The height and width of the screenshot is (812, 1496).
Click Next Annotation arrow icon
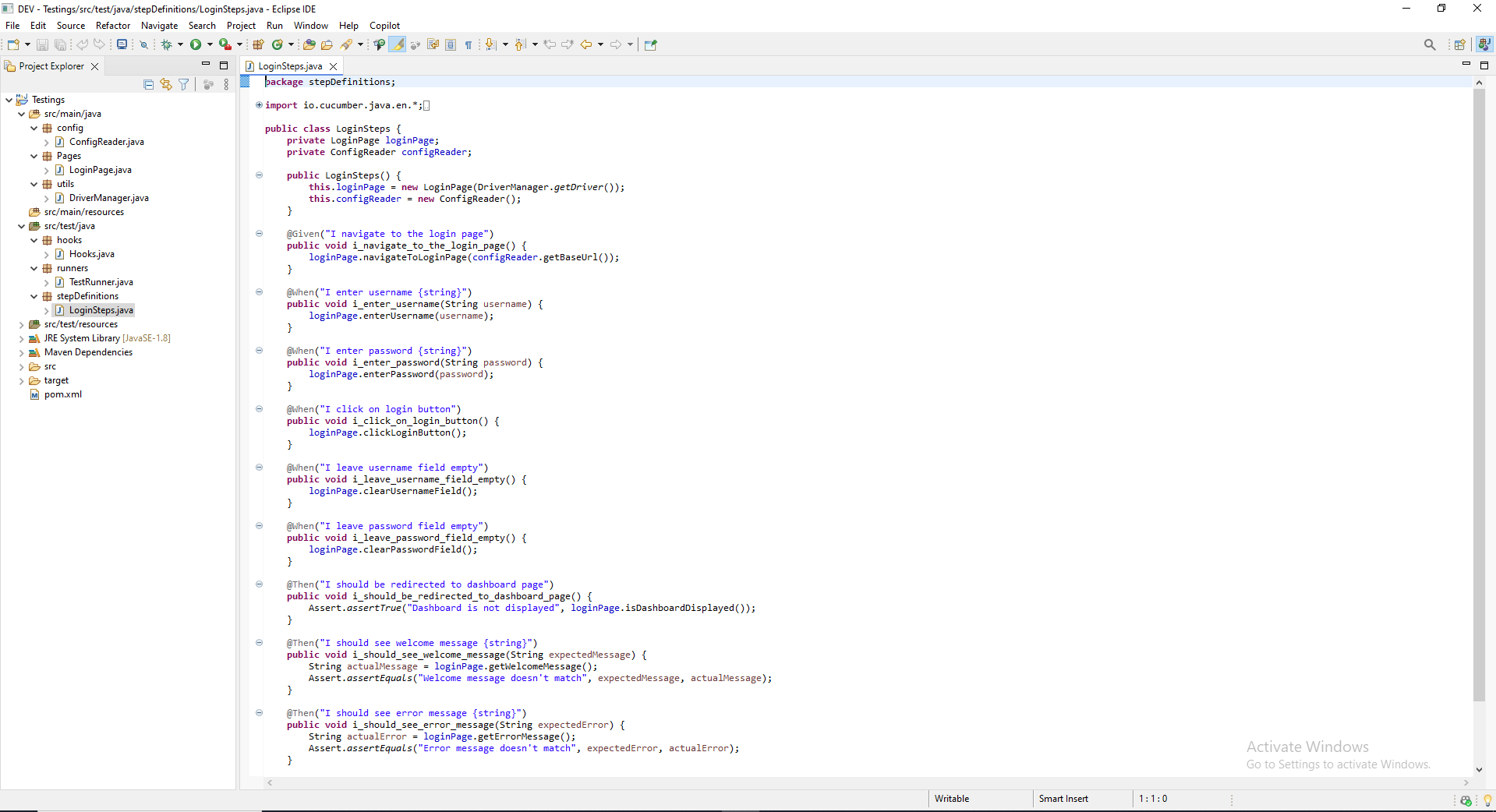(490, 44)
